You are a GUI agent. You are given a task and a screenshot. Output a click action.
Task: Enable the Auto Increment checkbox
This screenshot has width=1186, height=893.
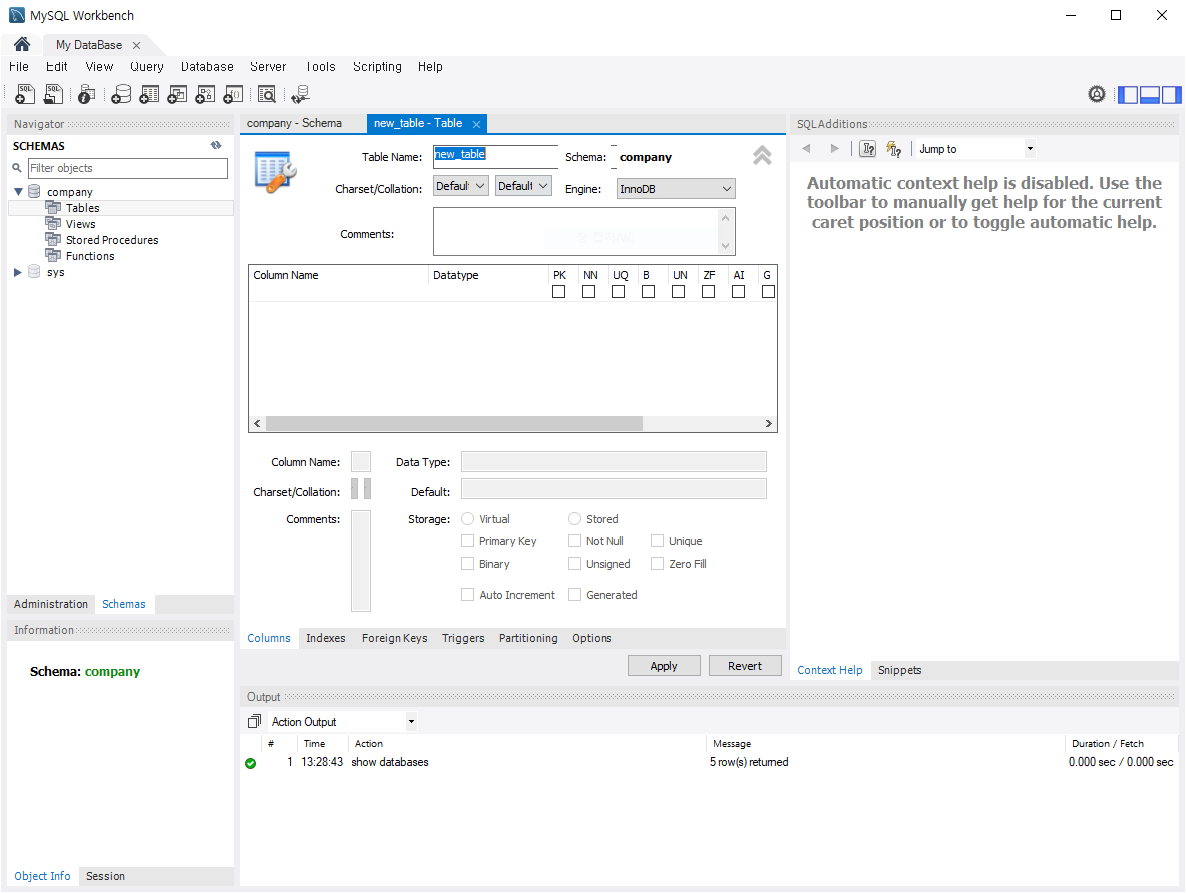[467, 594]
